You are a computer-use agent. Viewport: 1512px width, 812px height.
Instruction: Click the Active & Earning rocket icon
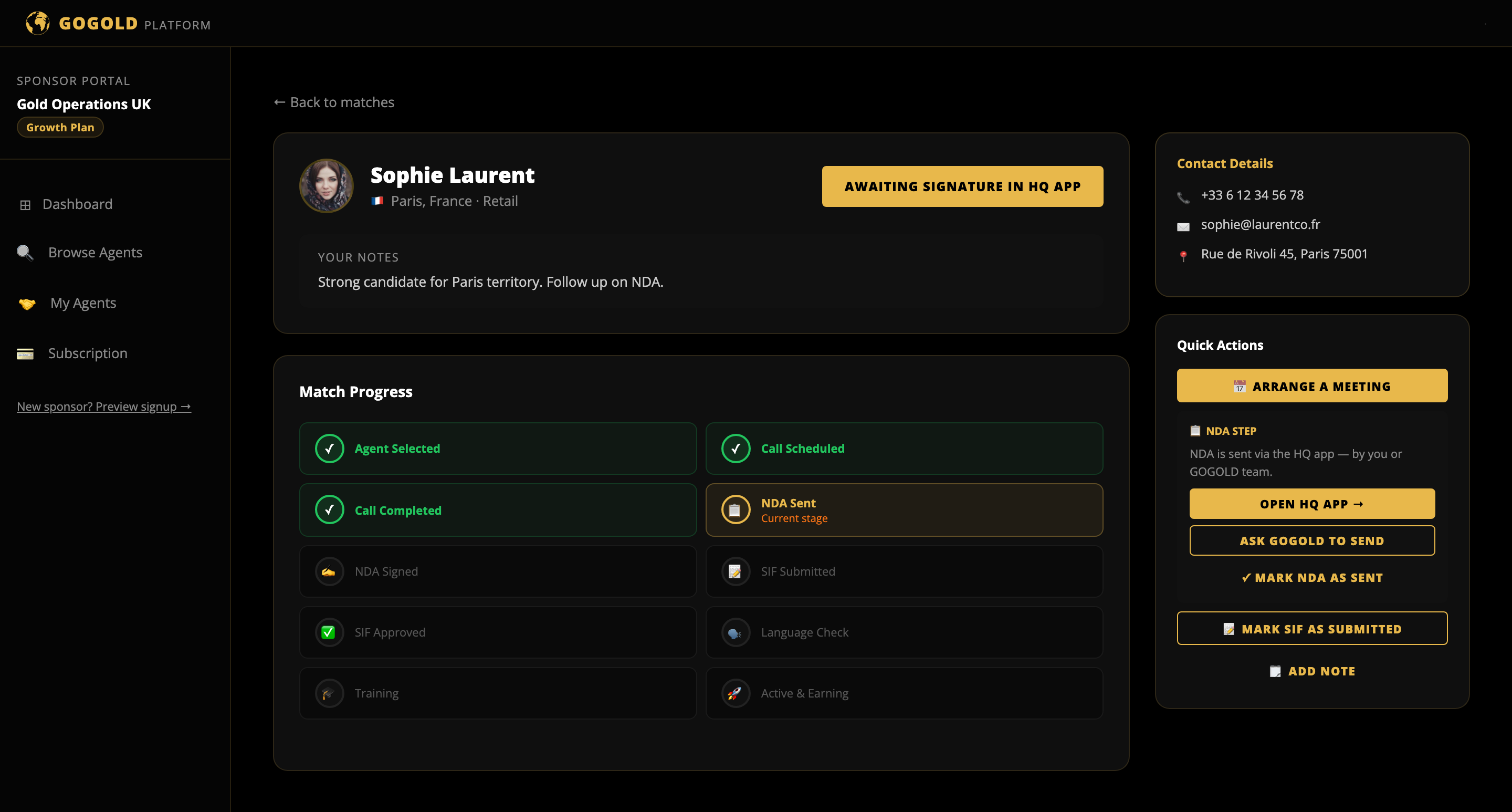tap(736, 693)
